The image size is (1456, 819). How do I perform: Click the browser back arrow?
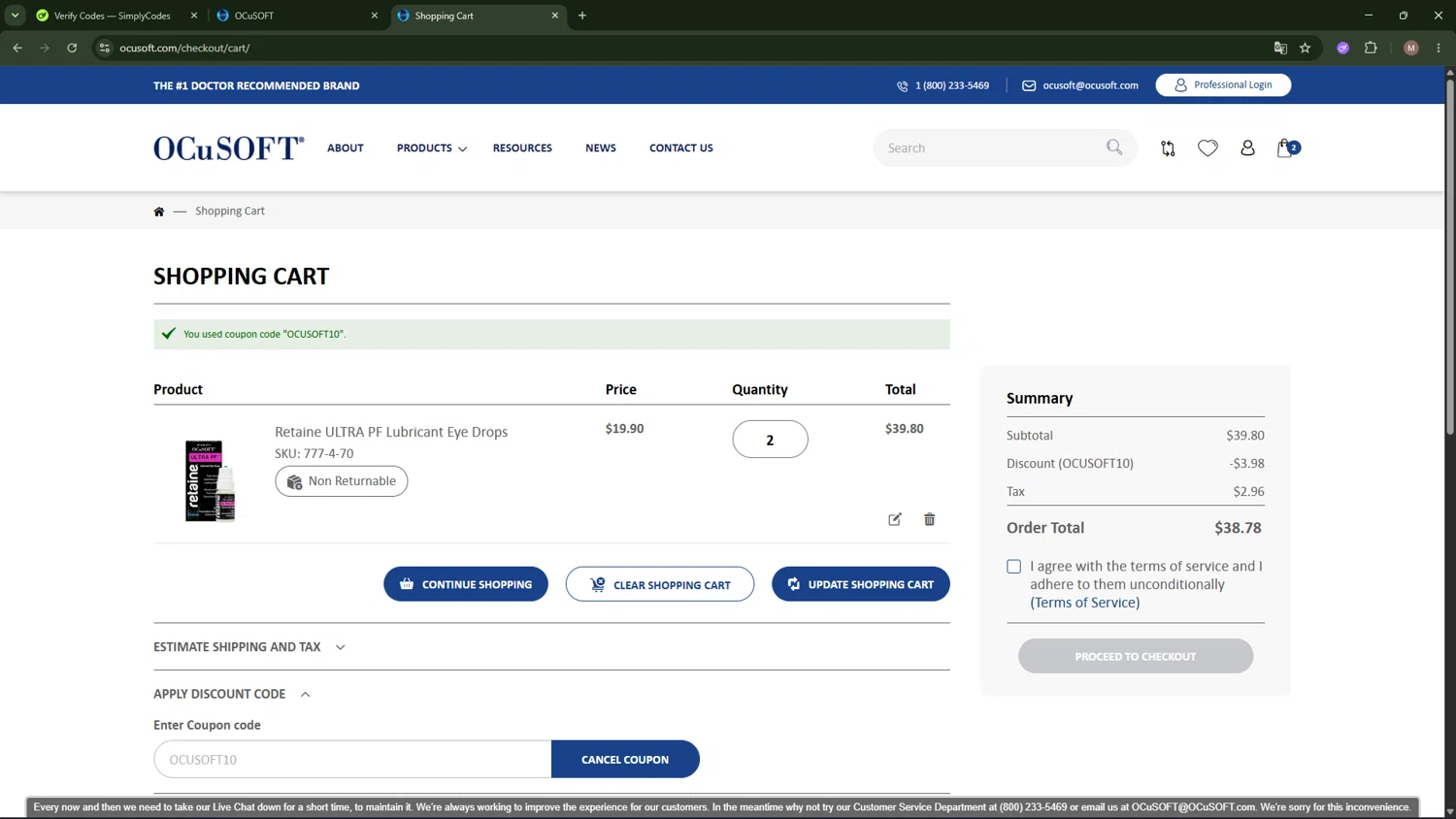(17, 48)
